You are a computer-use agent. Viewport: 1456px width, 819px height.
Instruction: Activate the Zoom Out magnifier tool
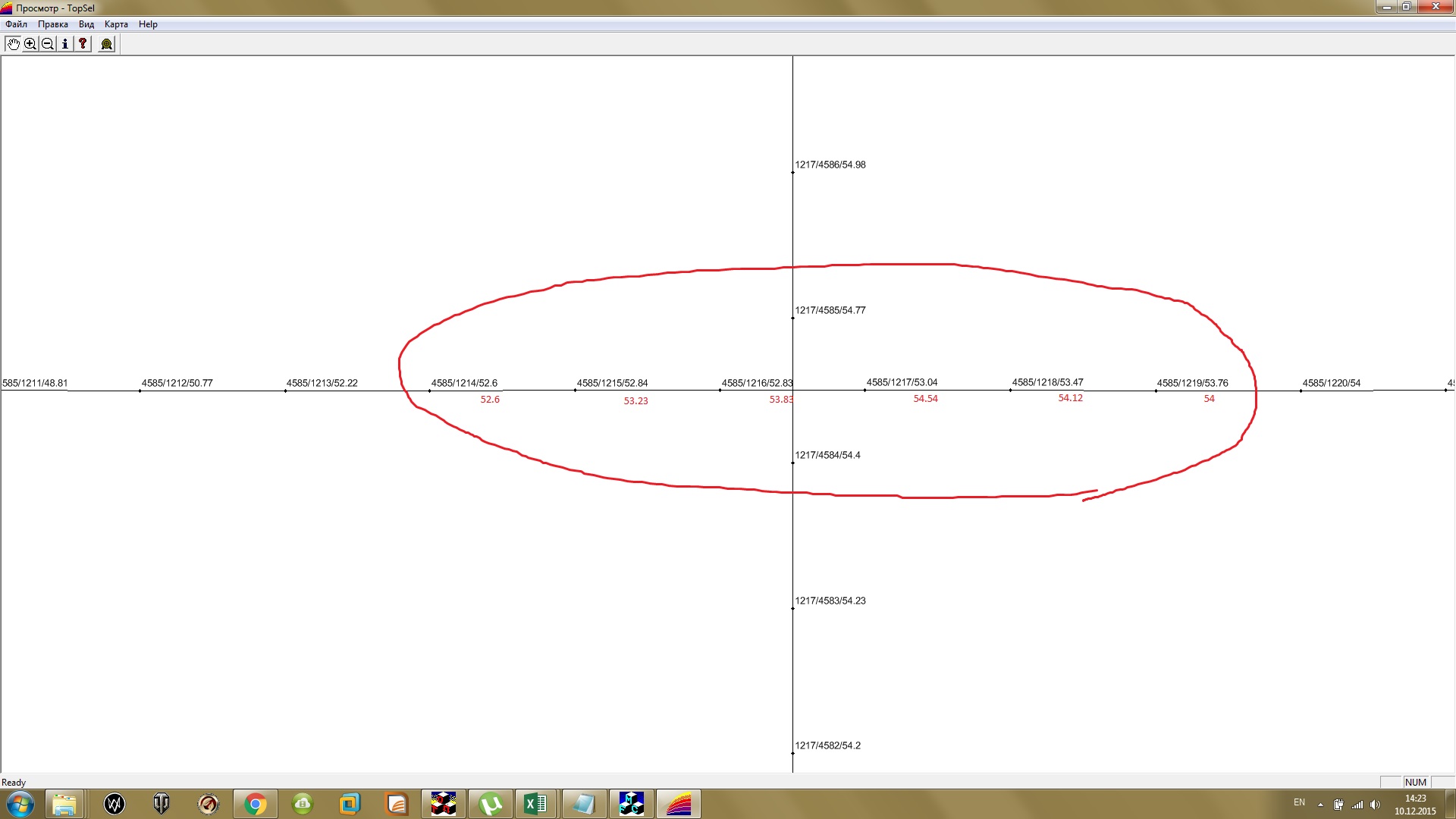[48, 44]
